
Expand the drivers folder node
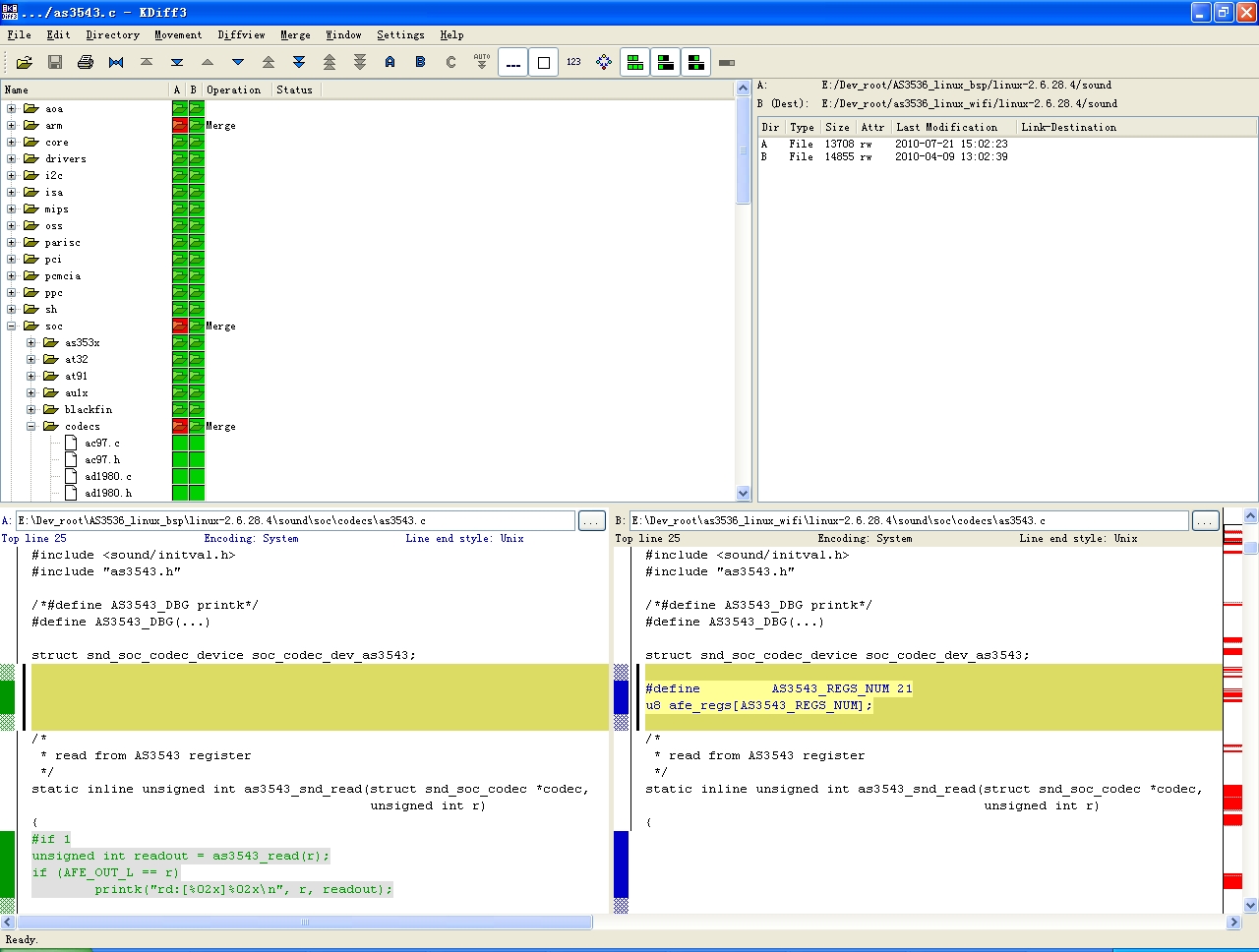click(x=12, y=158)
